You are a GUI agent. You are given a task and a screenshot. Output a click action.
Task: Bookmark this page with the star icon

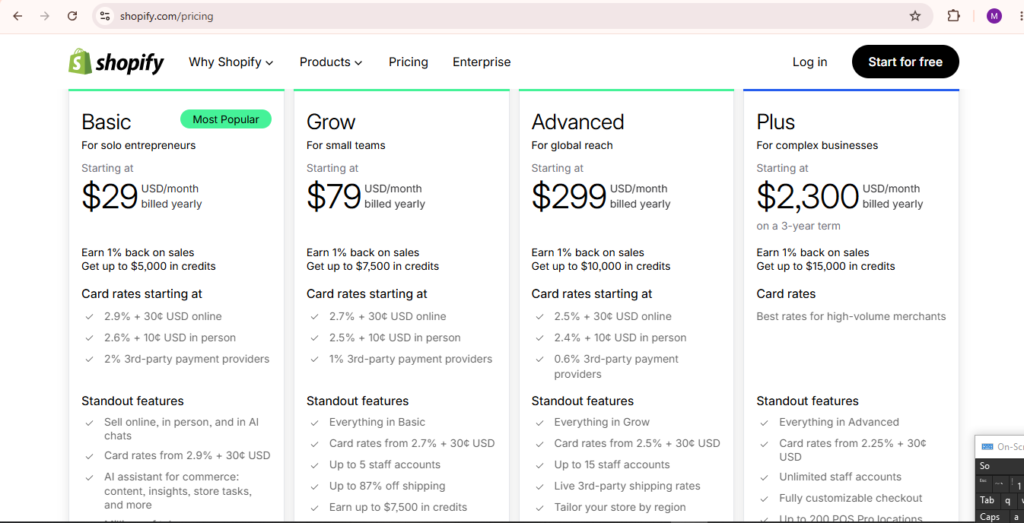pyautogui.click(x=915, y=16)
